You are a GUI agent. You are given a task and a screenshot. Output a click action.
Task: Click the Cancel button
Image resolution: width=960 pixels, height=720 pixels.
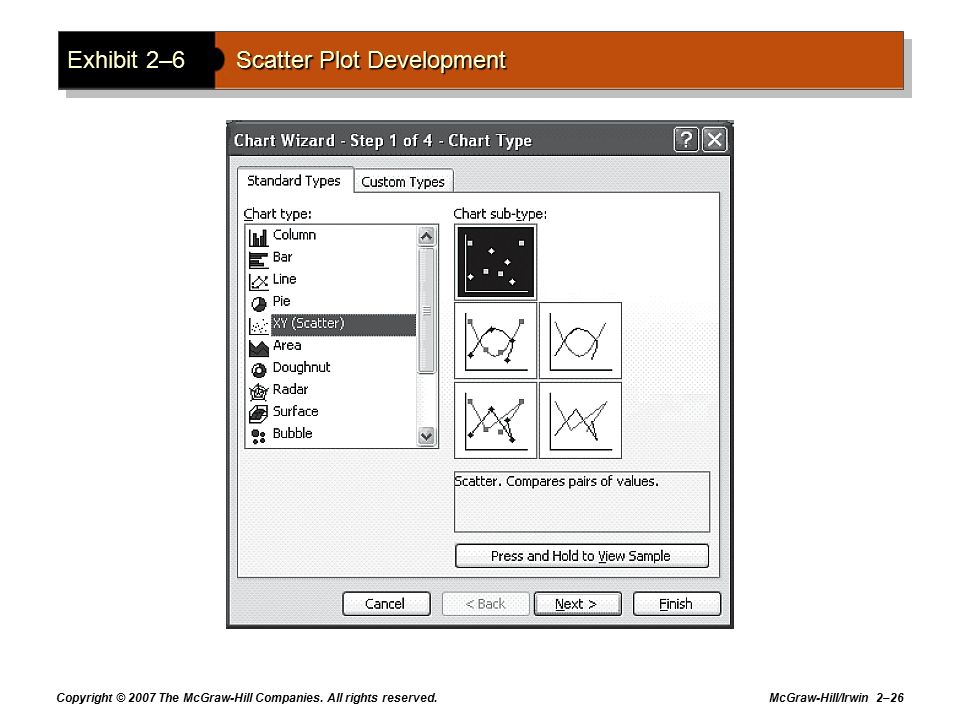(386, 604)
